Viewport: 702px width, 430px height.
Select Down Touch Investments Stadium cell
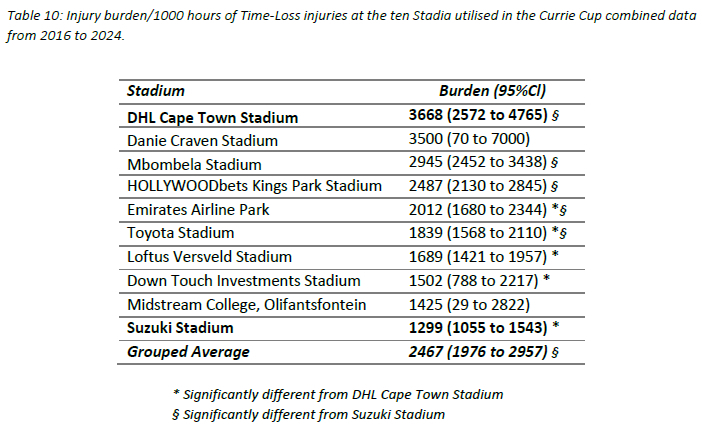[244, 280]
